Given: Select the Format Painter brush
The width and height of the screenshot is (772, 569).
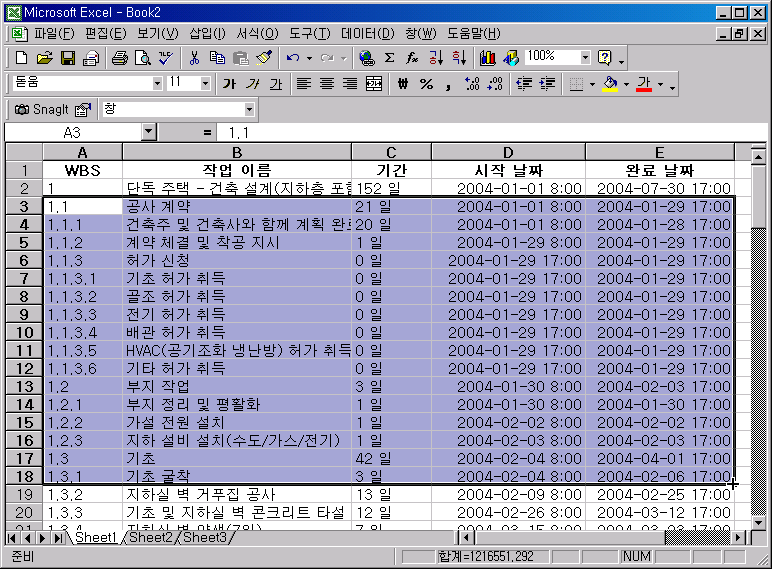Looking at the screenshot, I should 264,58.
